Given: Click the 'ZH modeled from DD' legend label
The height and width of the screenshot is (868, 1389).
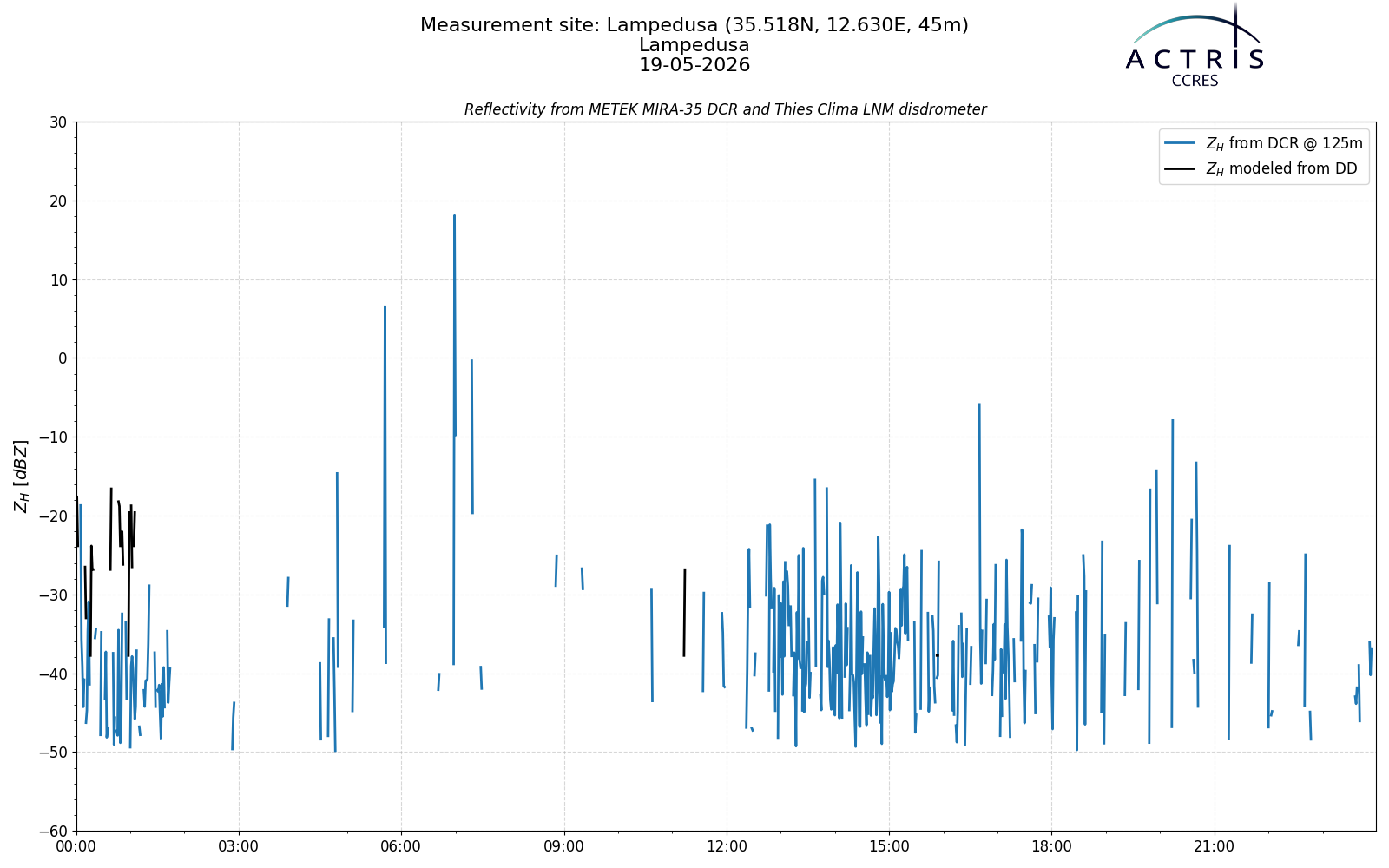Looking at the screenshot, I should coord(1281,168).
